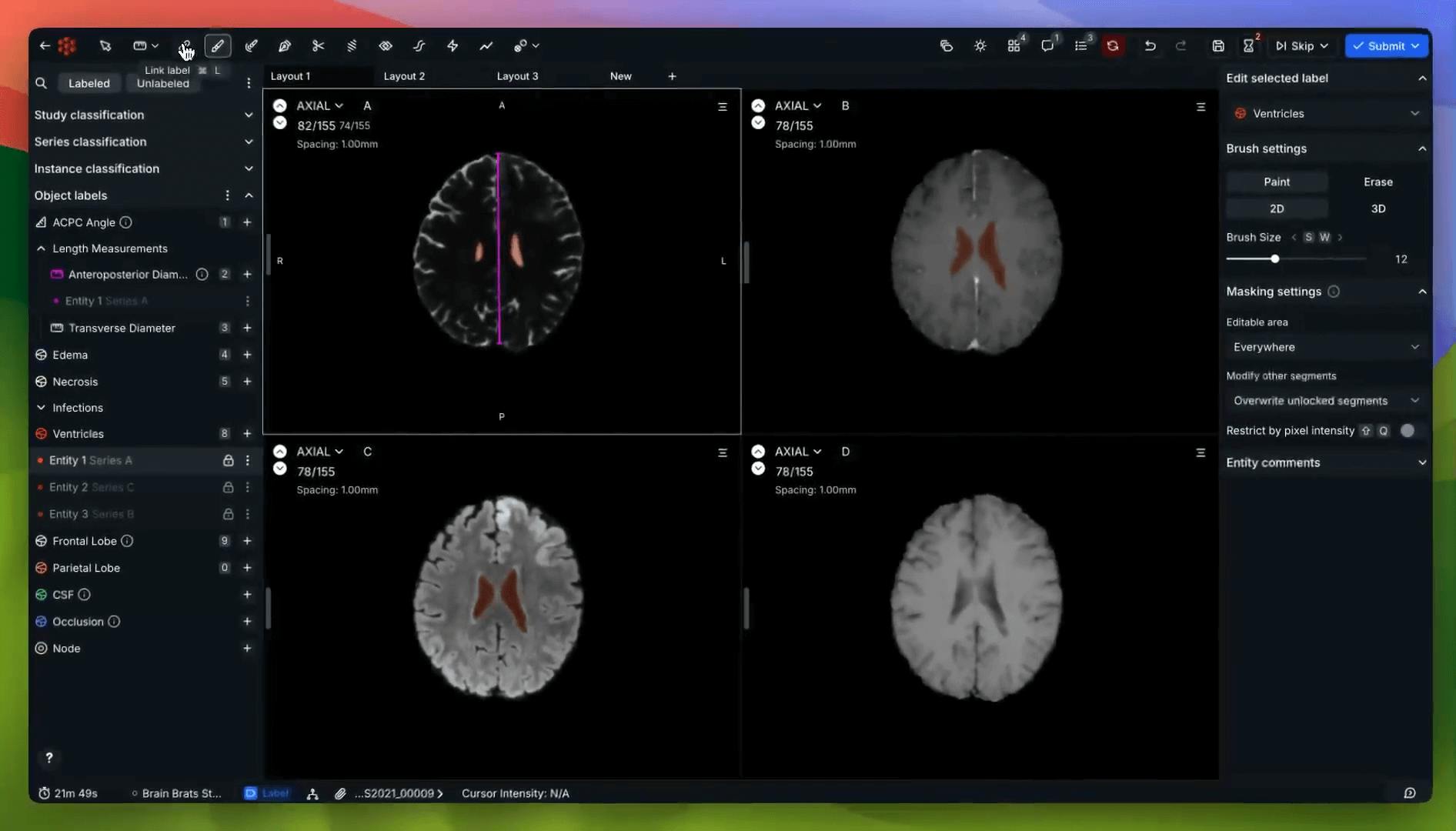Open options menu for Ventricles Entity 1
The height and width of the screenshot is (831, 1456).
point(247,460)
